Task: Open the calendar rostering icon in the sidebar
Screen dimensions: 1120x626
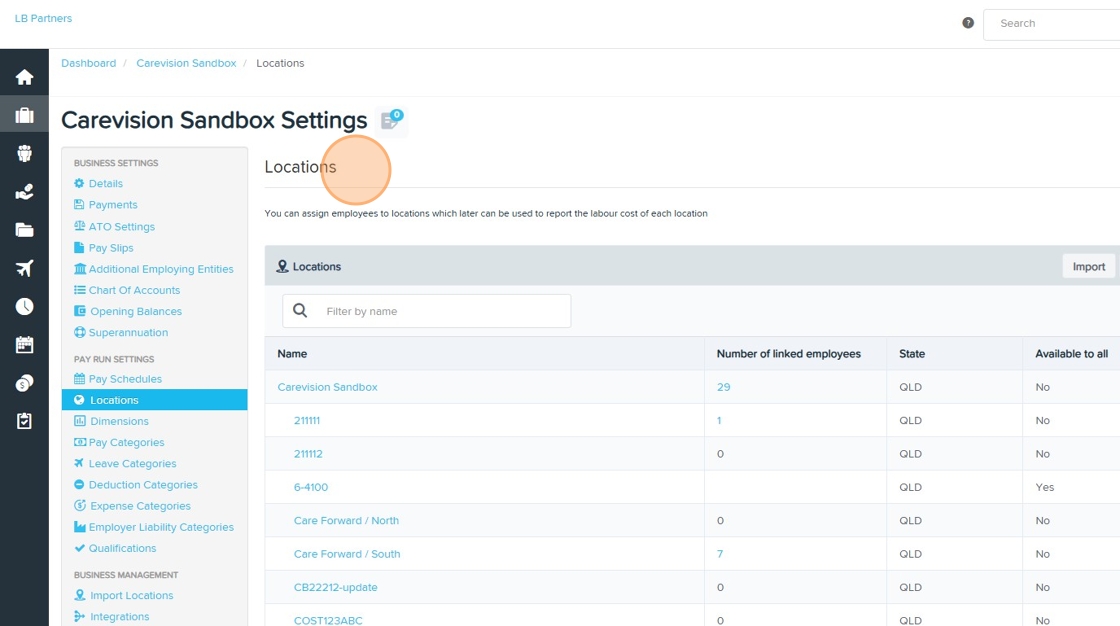Action: coord(24,344)
